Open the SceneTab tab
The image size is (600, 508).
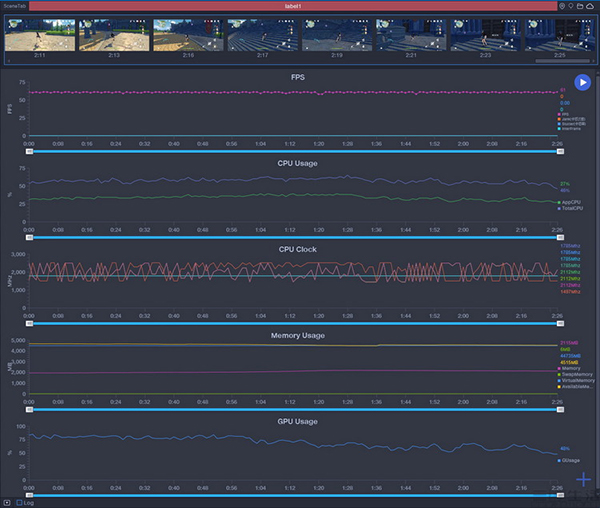click(14, 6)
